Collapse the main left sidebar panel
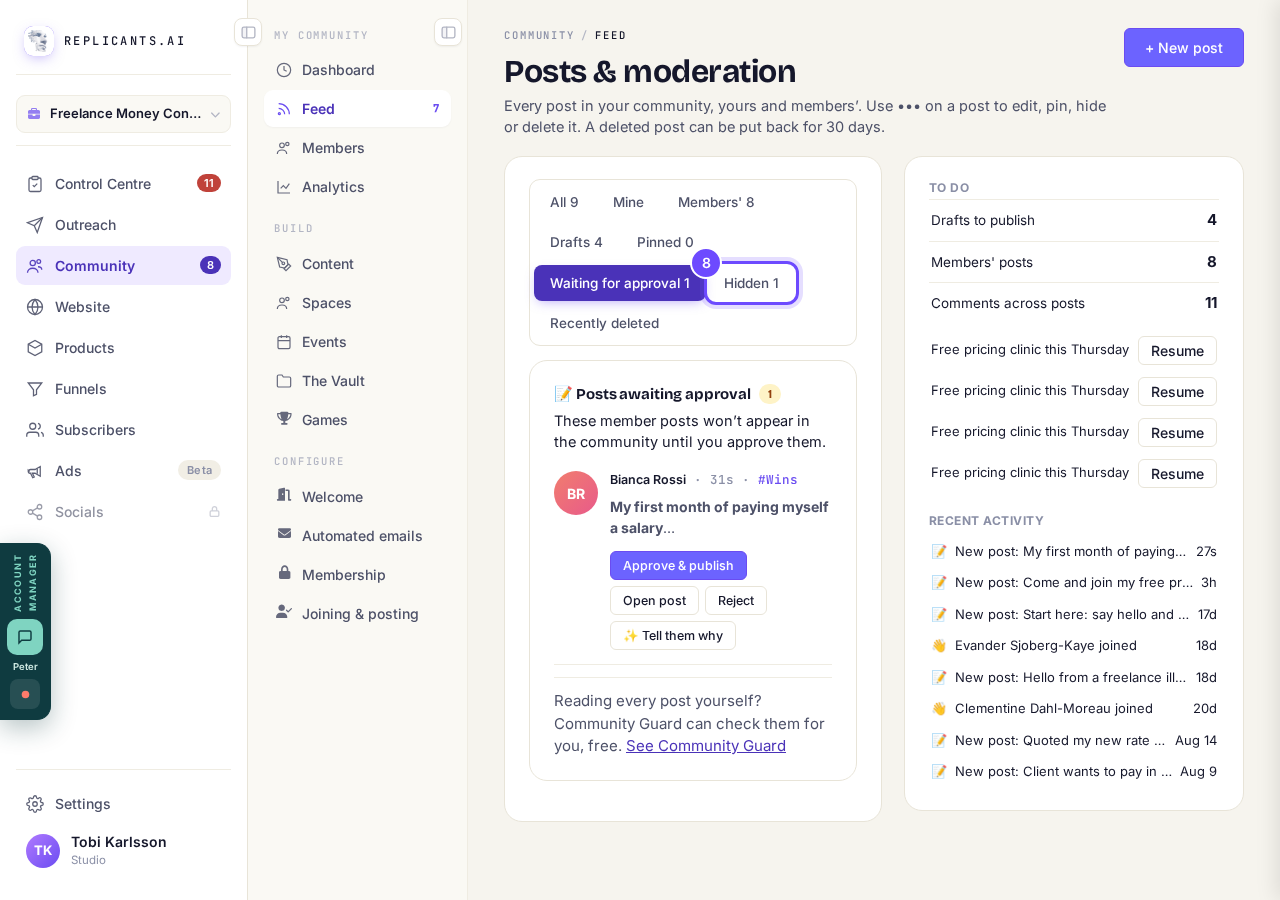Viewport: 1280px width, 900px height. pyautogui.click(x=248, y=32)
